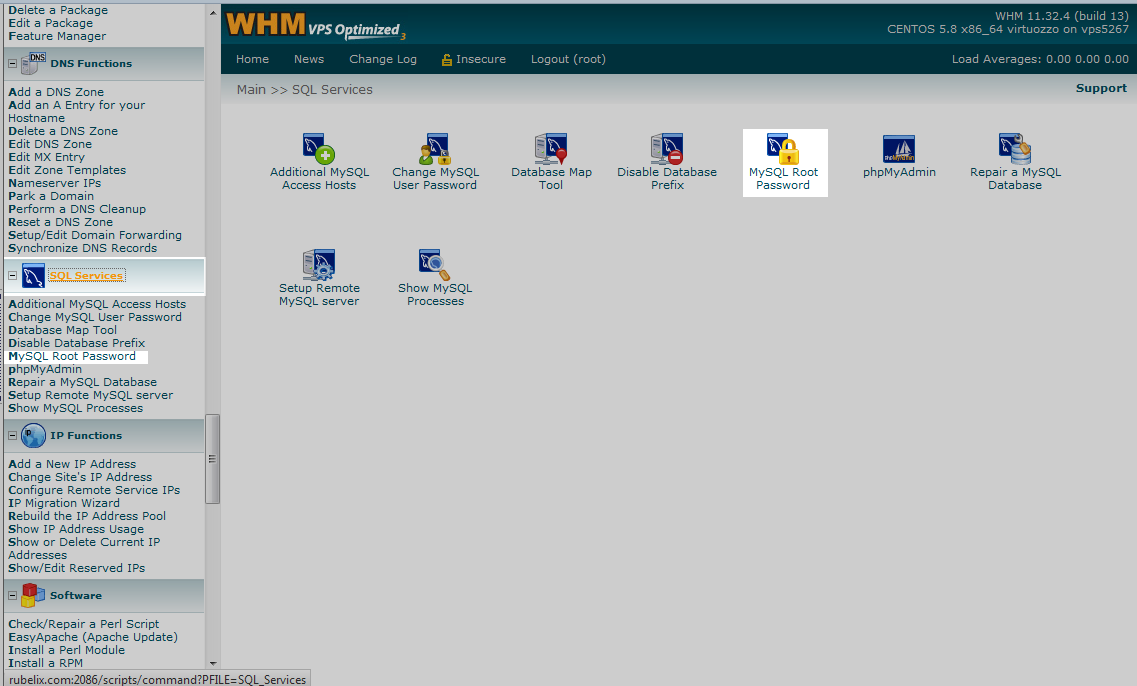Click the Change MySQL User Password icon

(x=434, y=150)
